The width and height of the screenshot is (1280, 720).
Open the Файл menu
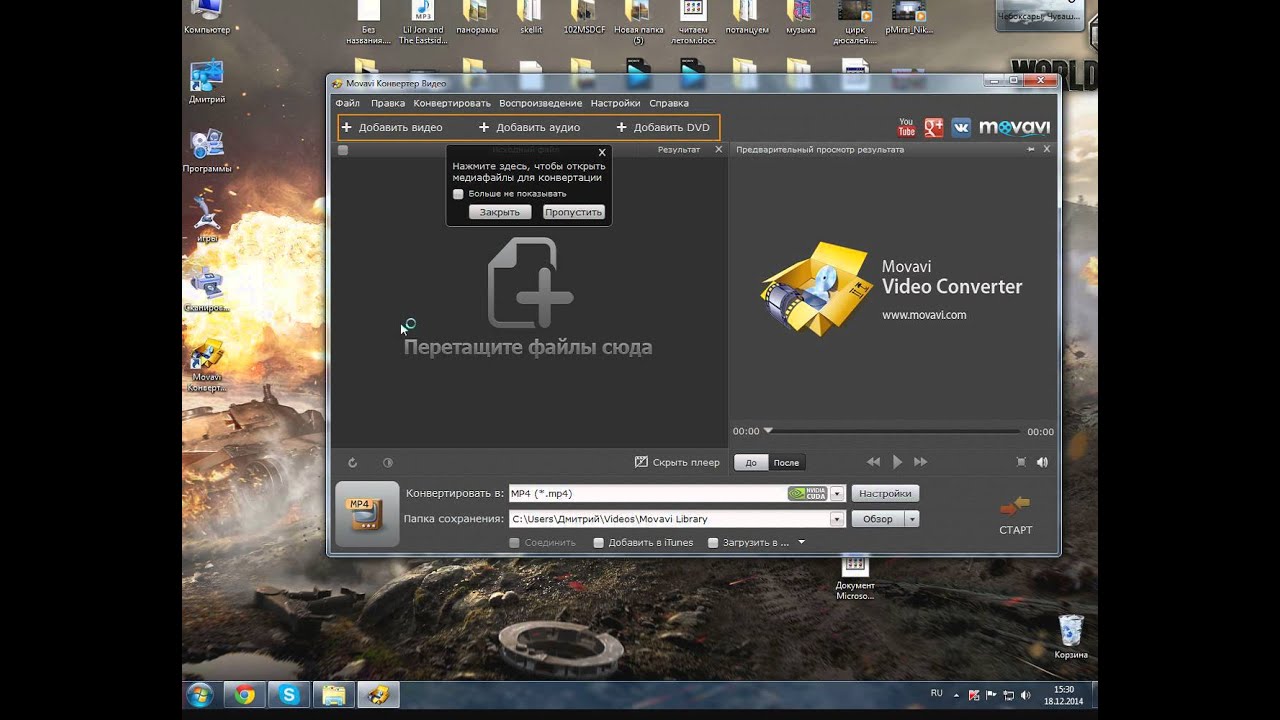[348, 103]
